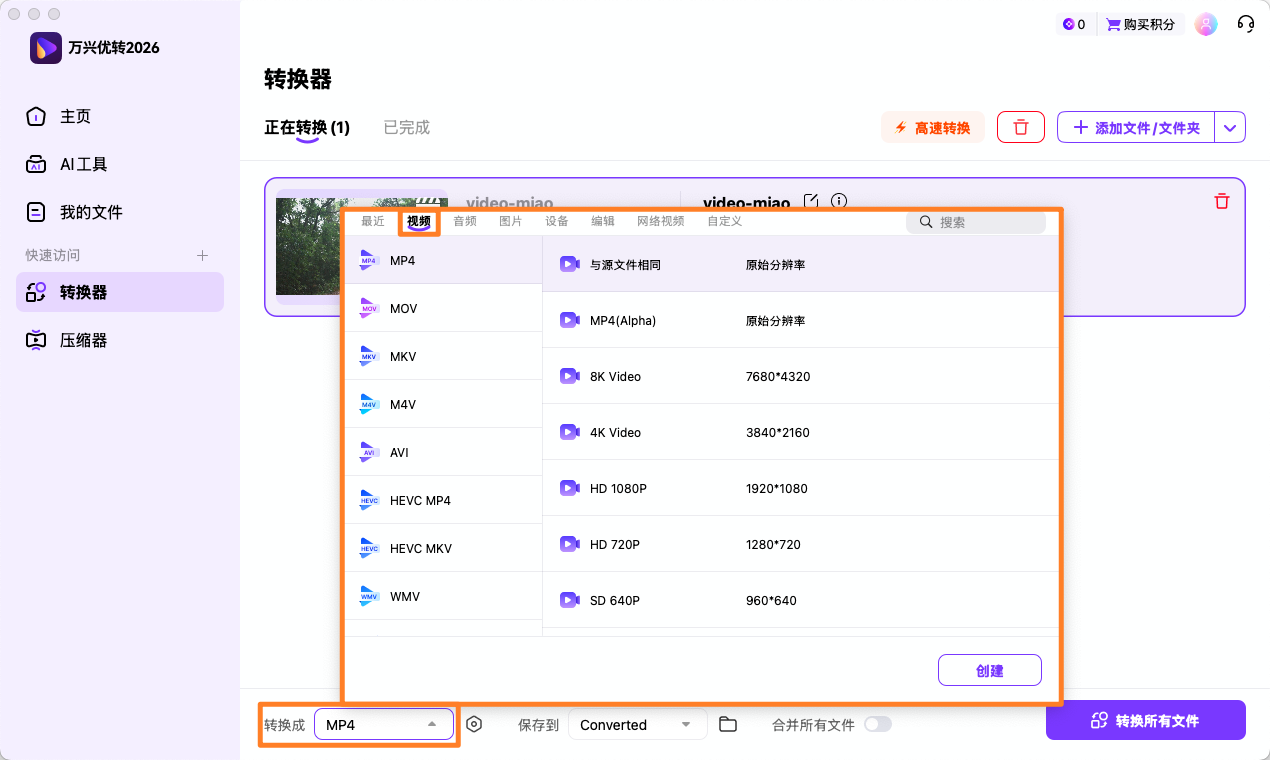
Task: Enable the 合并所有文件 merge switch
Action: point(878,723)
